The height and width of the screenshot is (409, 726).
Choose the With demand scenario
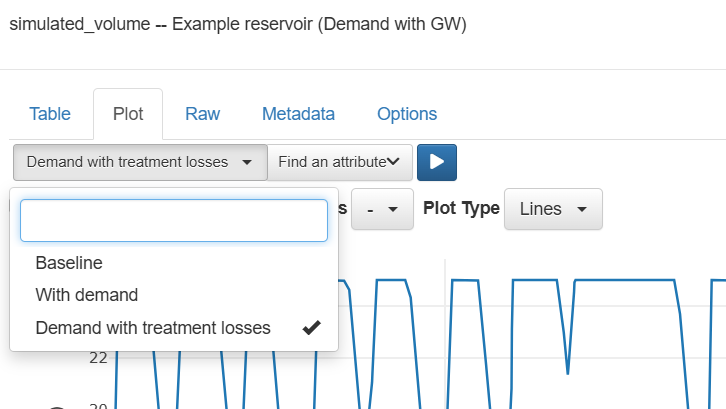[x=86, y=295]
